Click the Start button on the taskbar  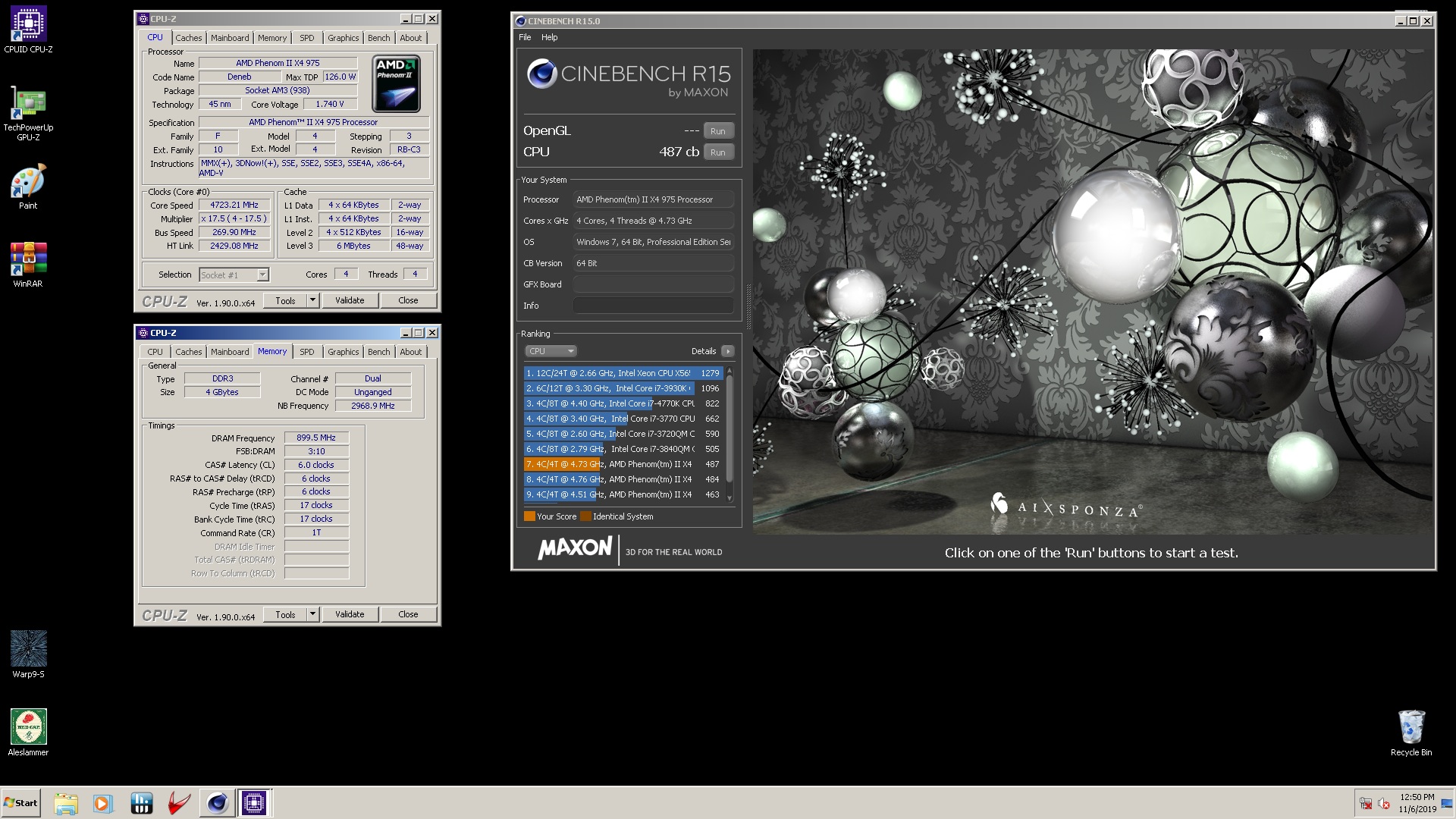point(20,803)
